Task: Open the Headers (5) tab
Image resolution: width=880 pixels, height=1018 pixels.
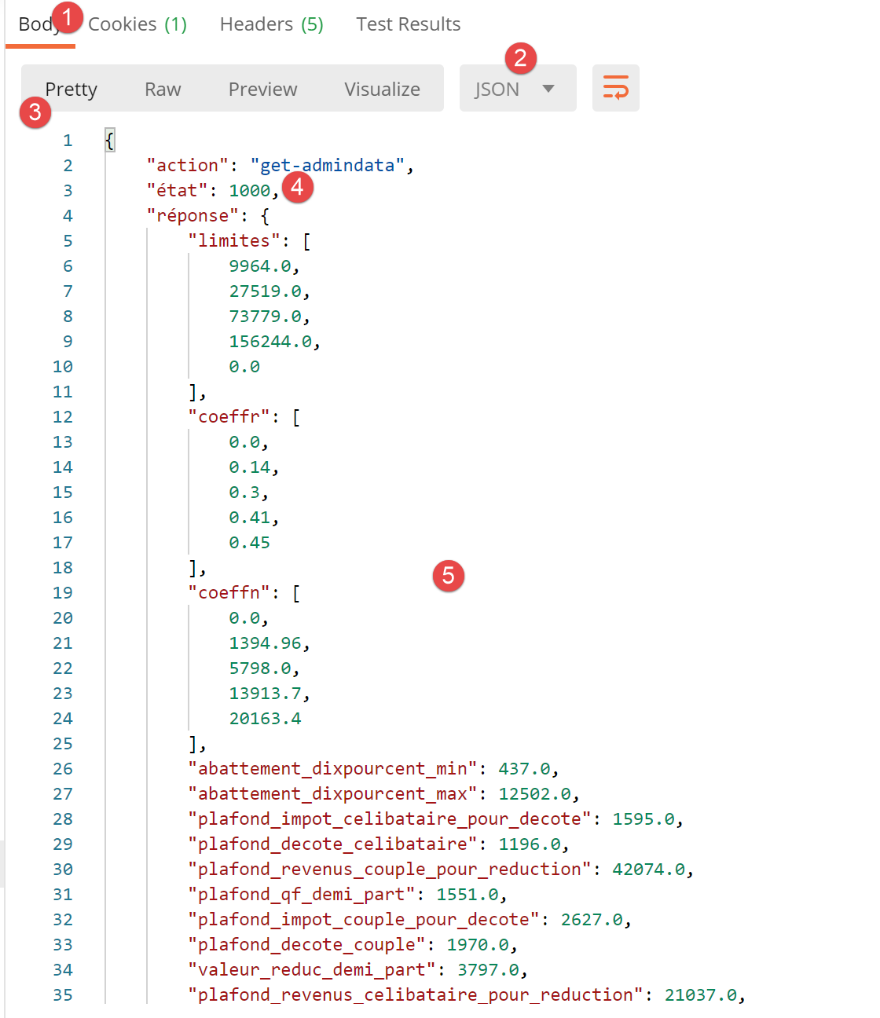Action: coord(271,24)
